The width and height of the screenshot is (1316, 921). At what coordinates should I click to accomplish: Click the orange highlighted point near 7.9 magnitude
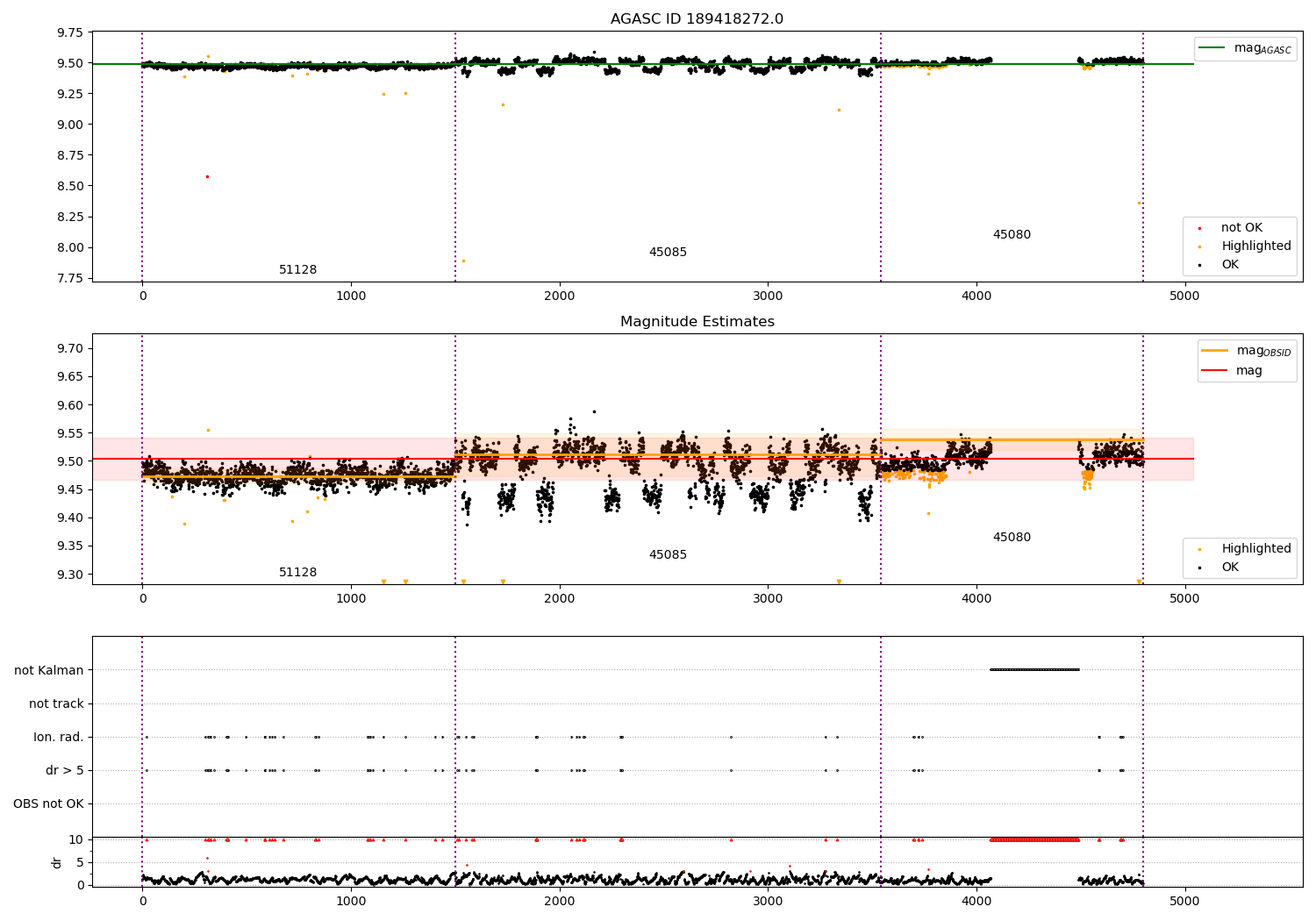[x=463, y=261]
